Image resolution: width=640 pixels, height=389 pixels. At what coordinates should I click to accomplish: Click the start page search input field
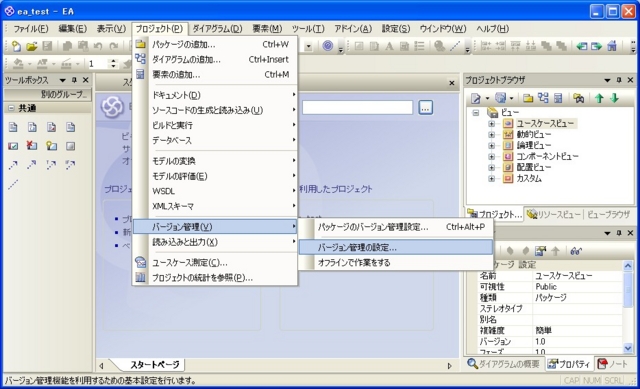coord(357,107)
